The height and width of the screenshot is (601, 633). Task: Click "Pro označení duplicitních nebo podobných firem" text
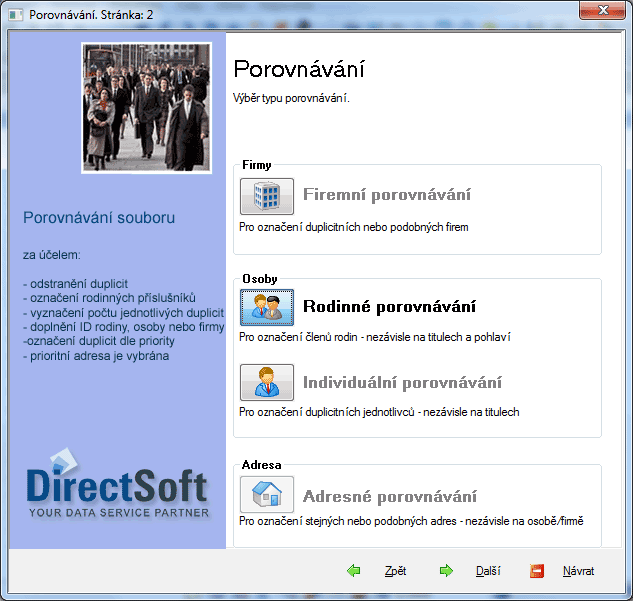tap(354, 227)
